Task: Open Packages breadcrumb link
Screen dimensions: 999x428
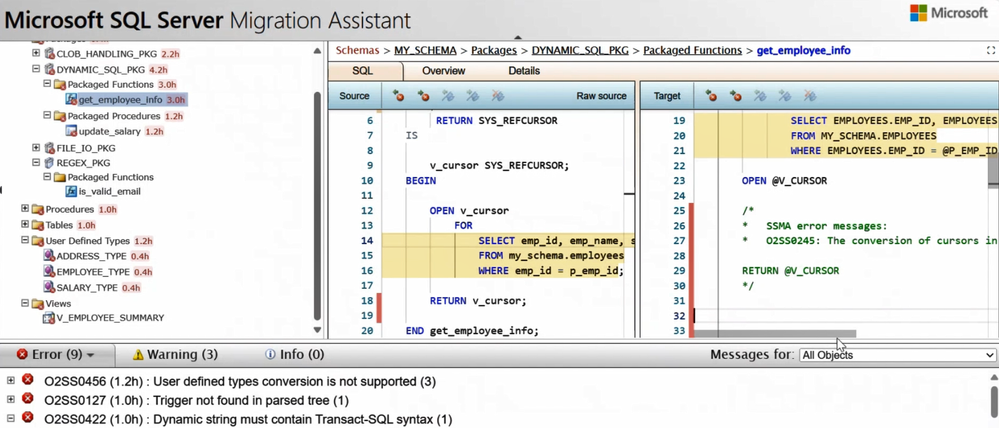Action: [494, 50]
